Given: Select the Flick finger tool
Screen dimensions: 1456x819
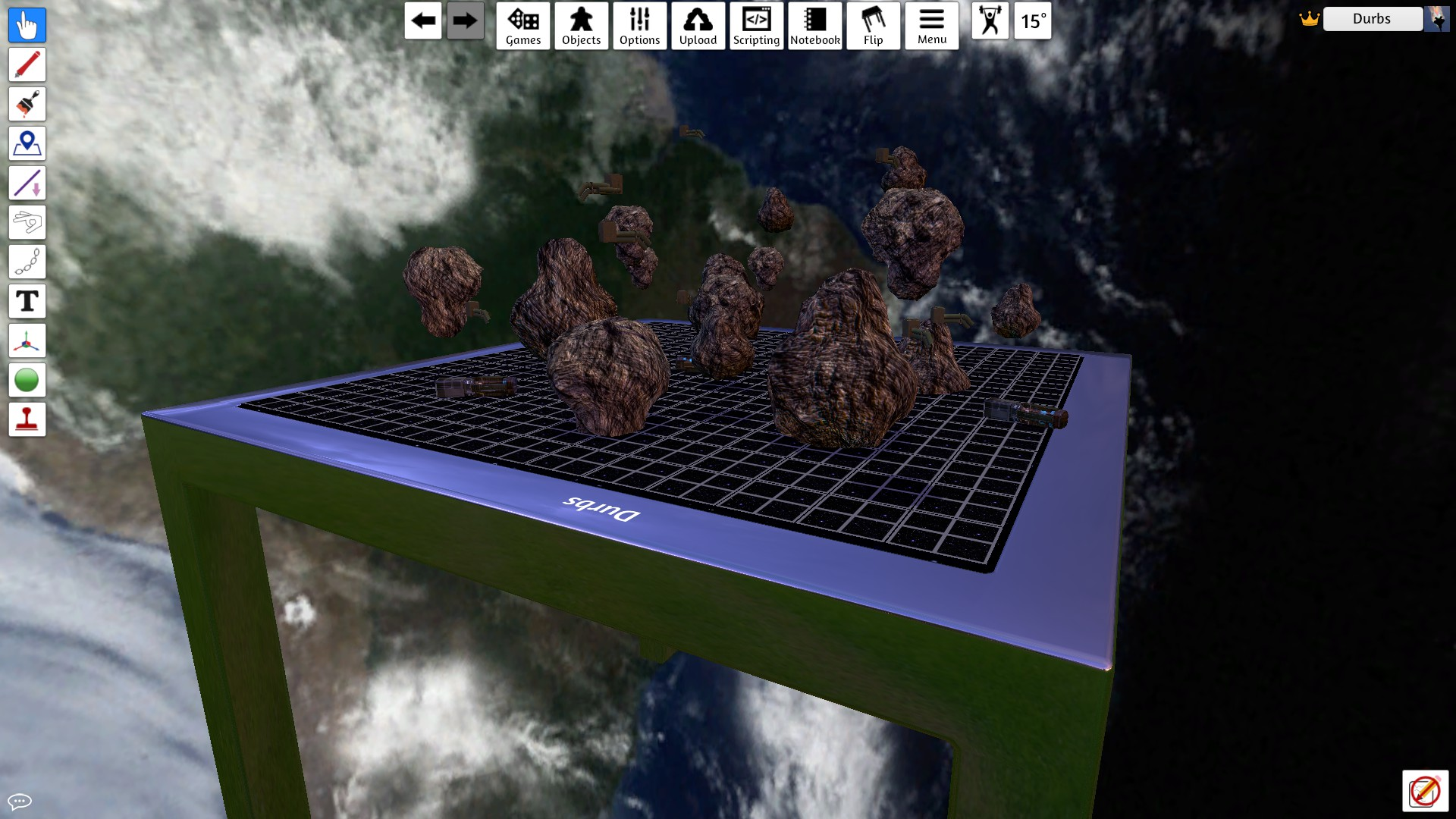Looking at the screenshot, I should point(27,222).
